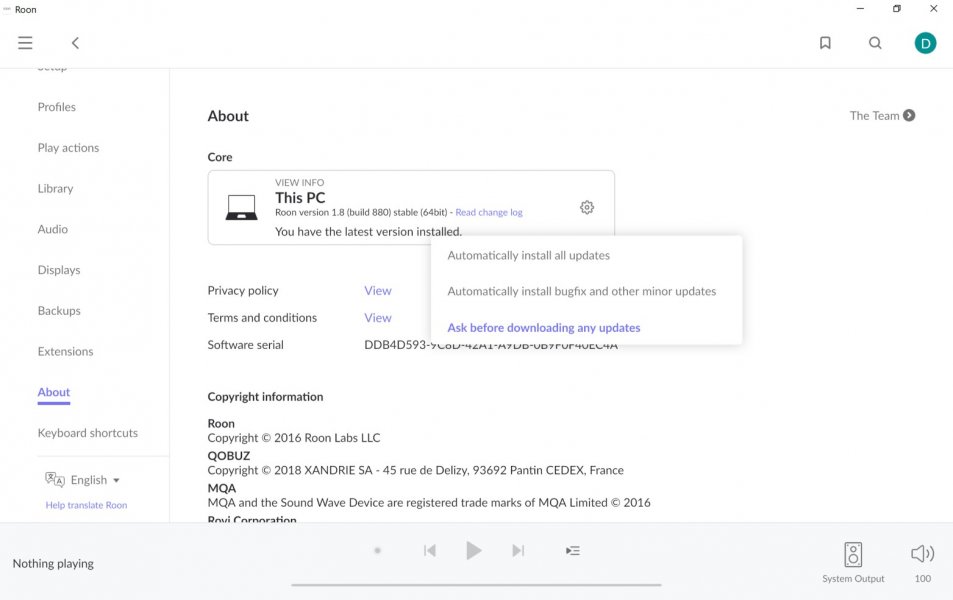
Task: Open Displays settings tab
Action: point(59,270)
